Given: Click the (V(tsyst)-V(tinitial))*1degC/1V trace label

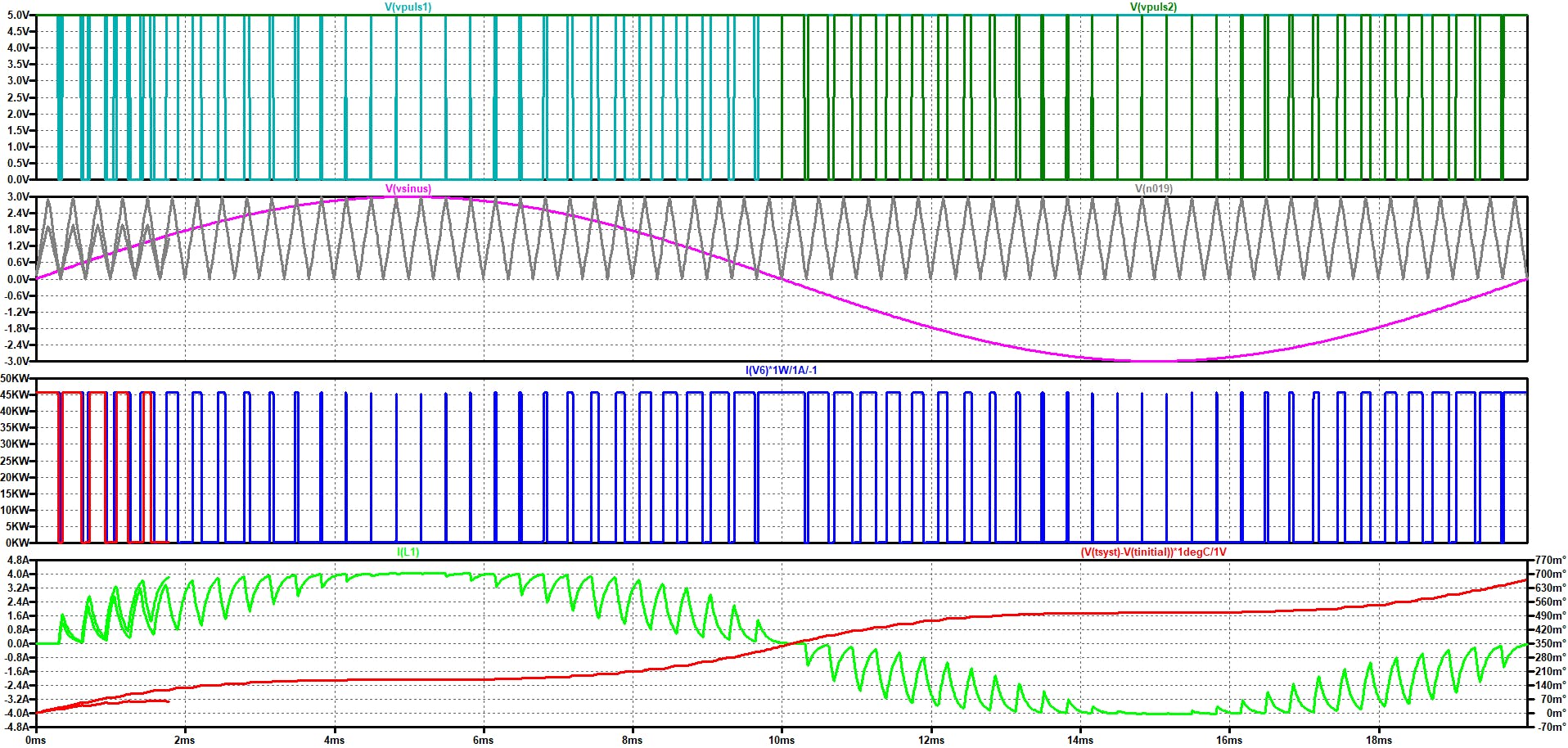Looking at the screenshot, I should [1153, 552].
